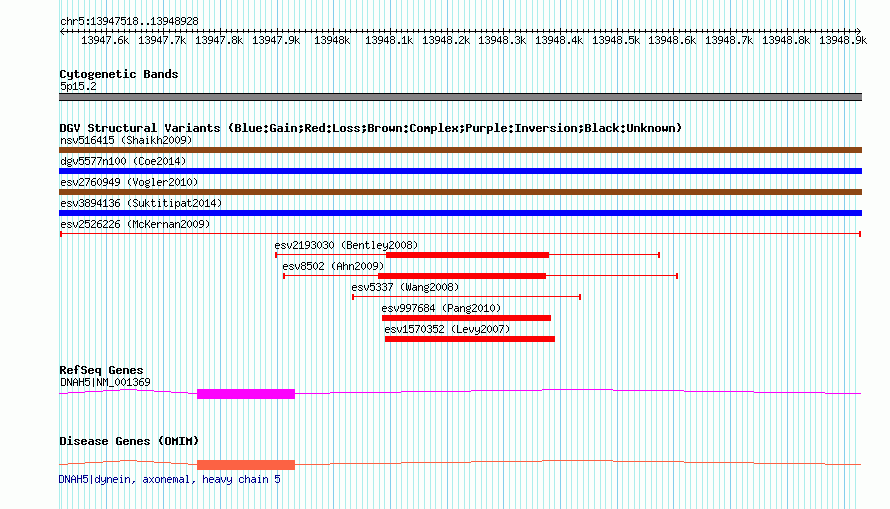Select the thin red esv5337 variant line
This screenshot has height=509, width=890.
click(x=466, y=297)
